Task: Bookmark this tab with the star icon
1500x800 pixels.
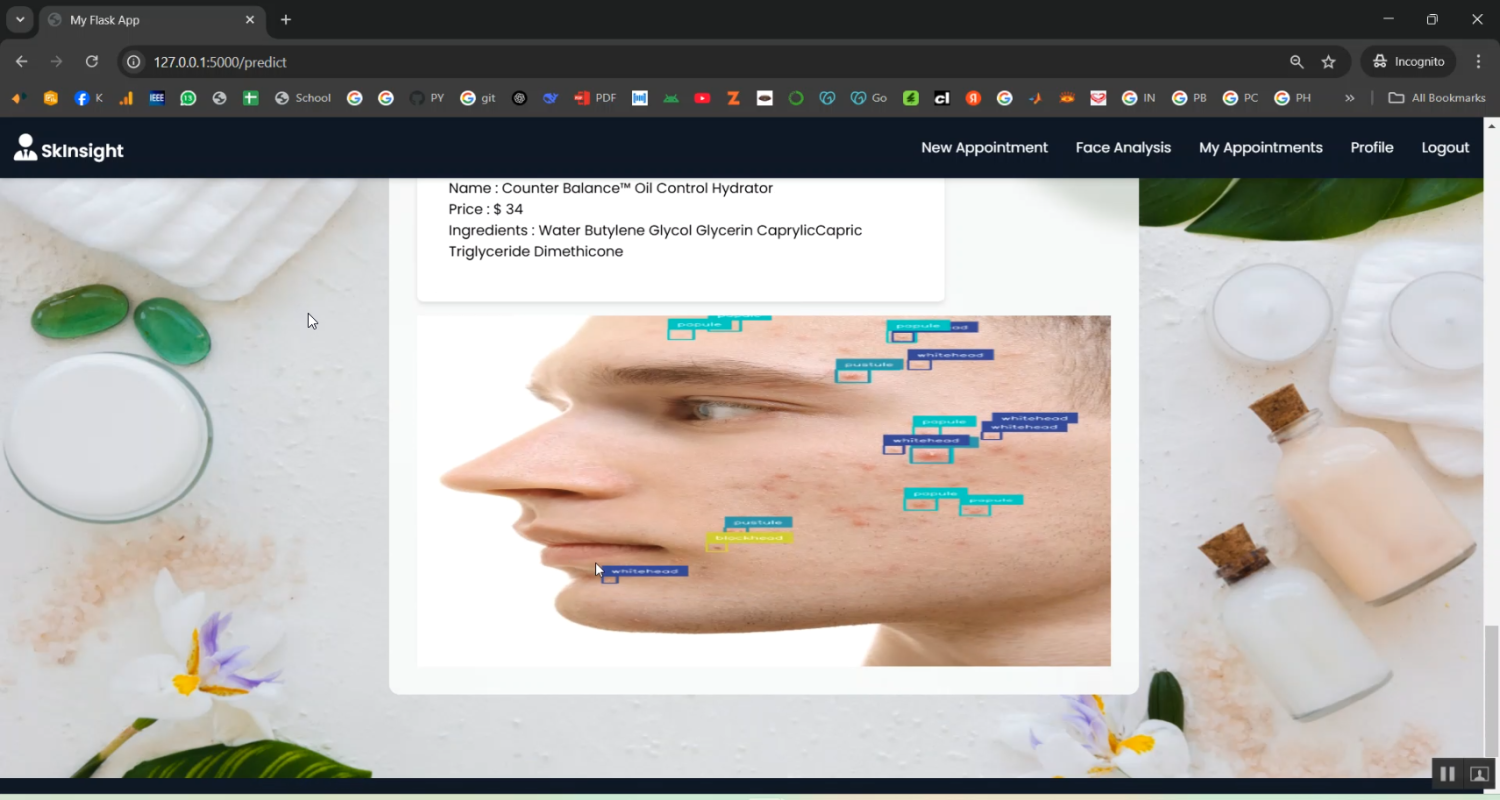Action: 1329,62
